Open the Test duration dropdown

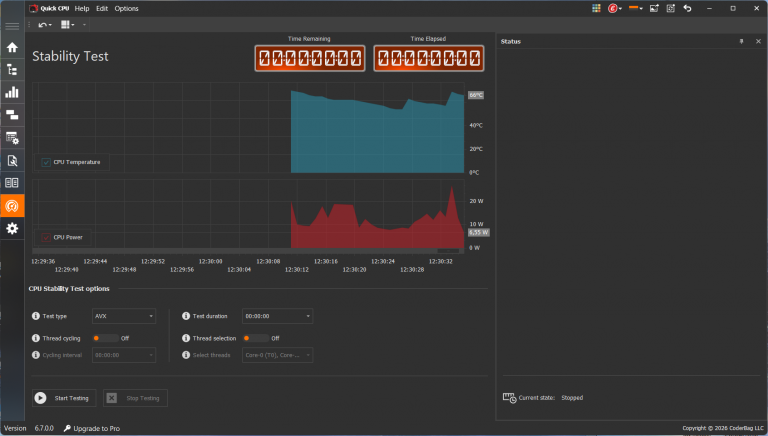coord(277,316)
